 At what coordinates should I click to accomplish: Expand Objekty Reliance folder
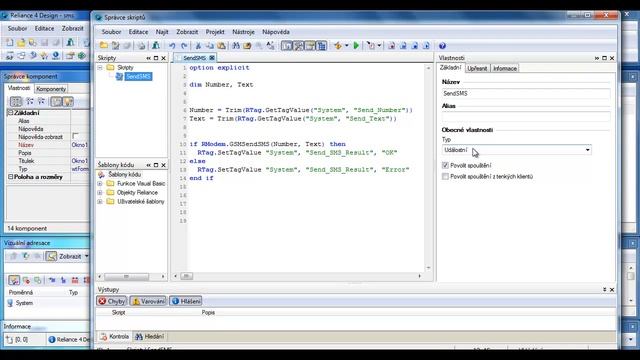point(100,193)
